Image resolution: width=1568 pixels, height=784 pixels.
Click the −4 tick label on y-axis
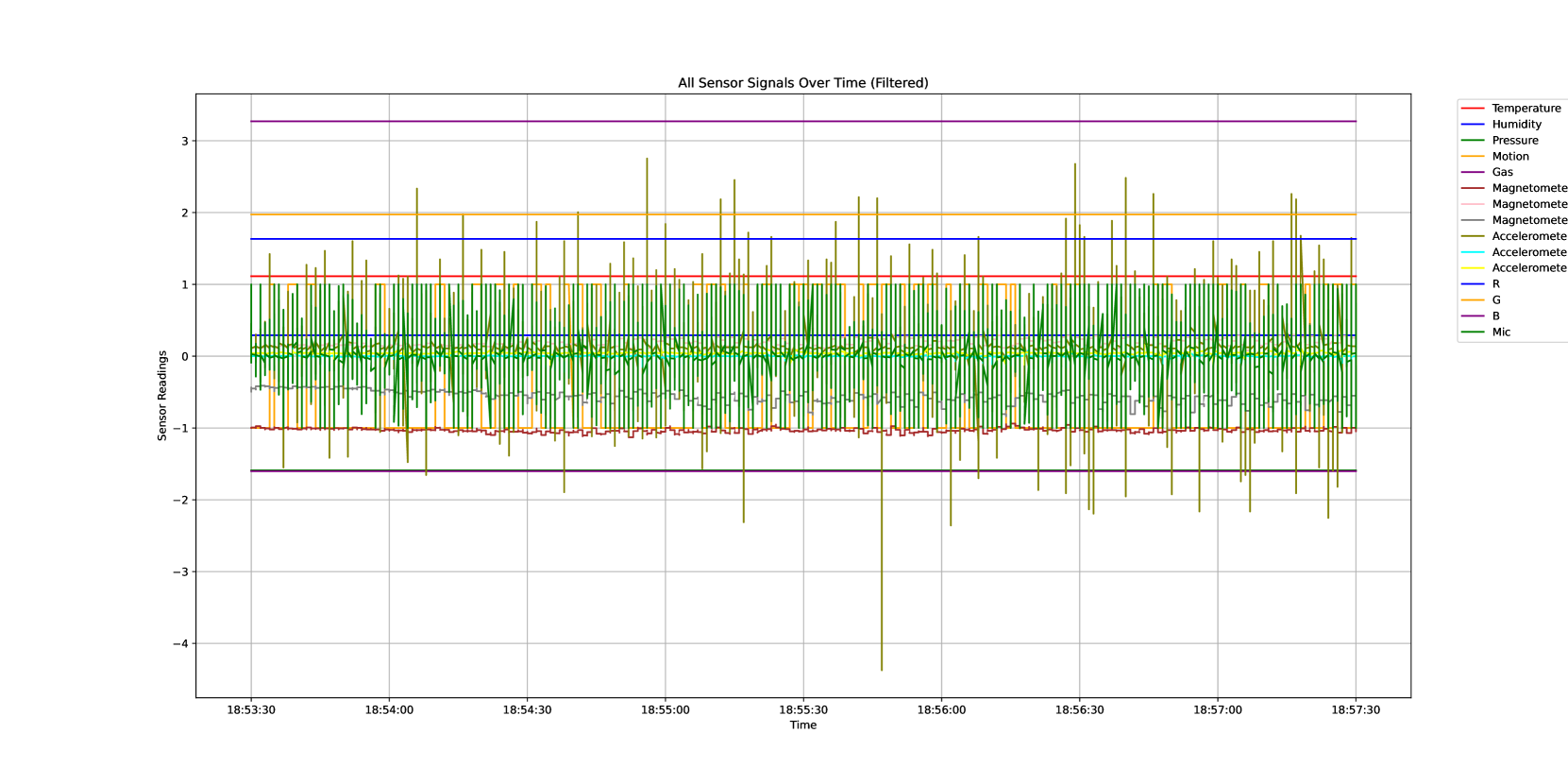180,644
